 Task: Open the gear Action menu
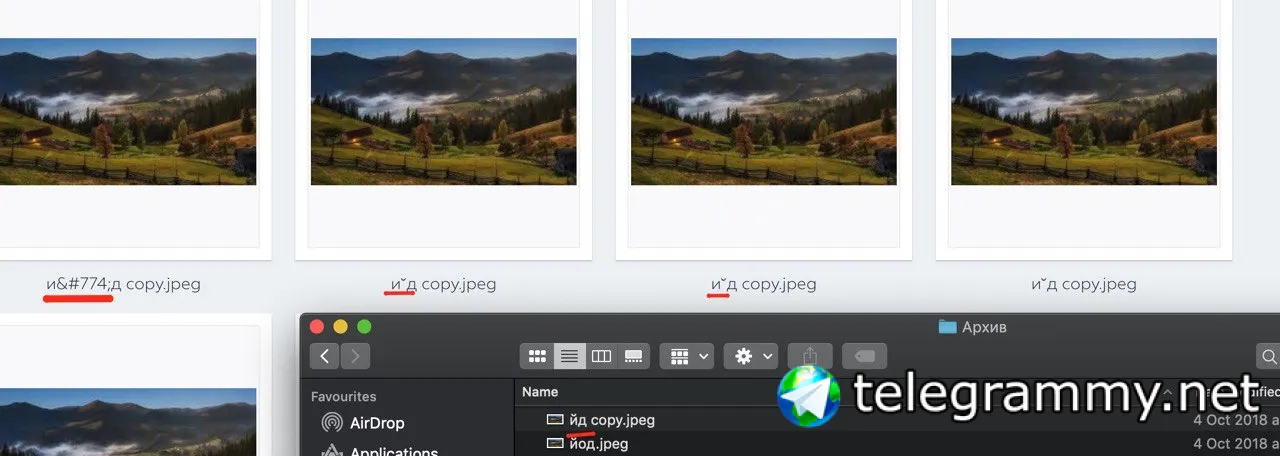751,356
